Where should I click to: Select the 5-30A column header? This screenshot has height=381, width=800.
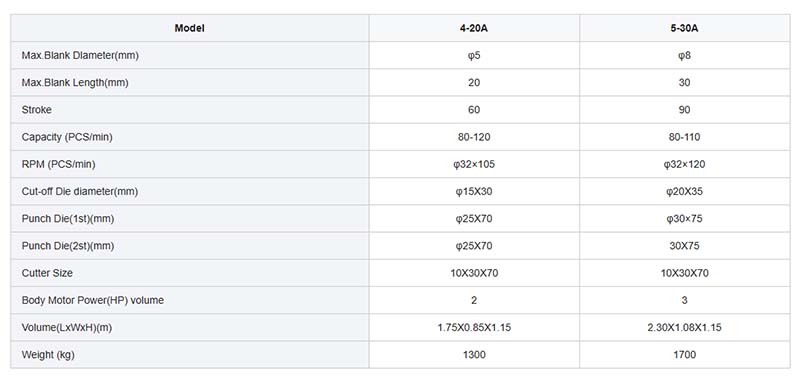684,28
